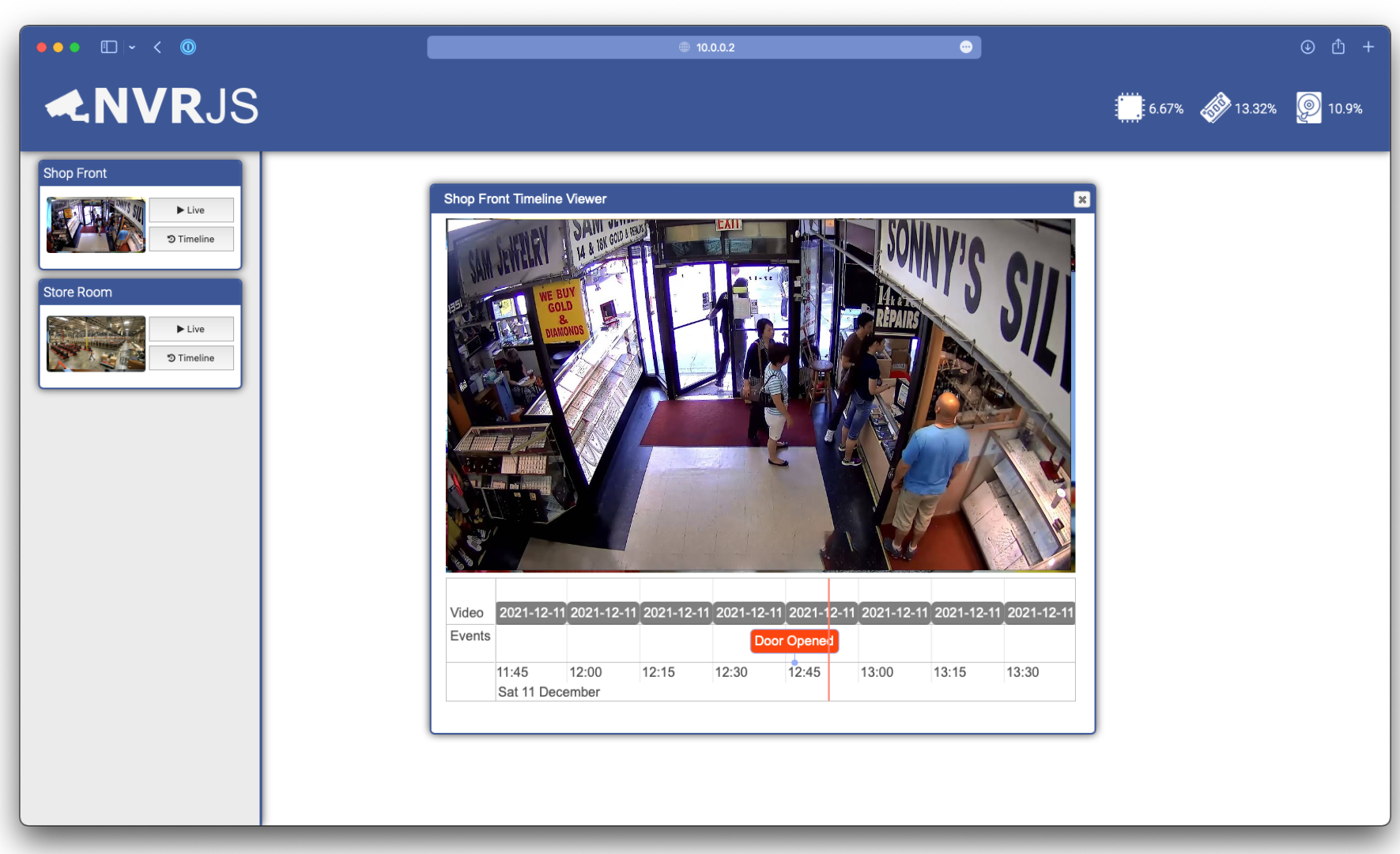
Task: Go back with the browser arrow
Action: click(x=157, y=47)
